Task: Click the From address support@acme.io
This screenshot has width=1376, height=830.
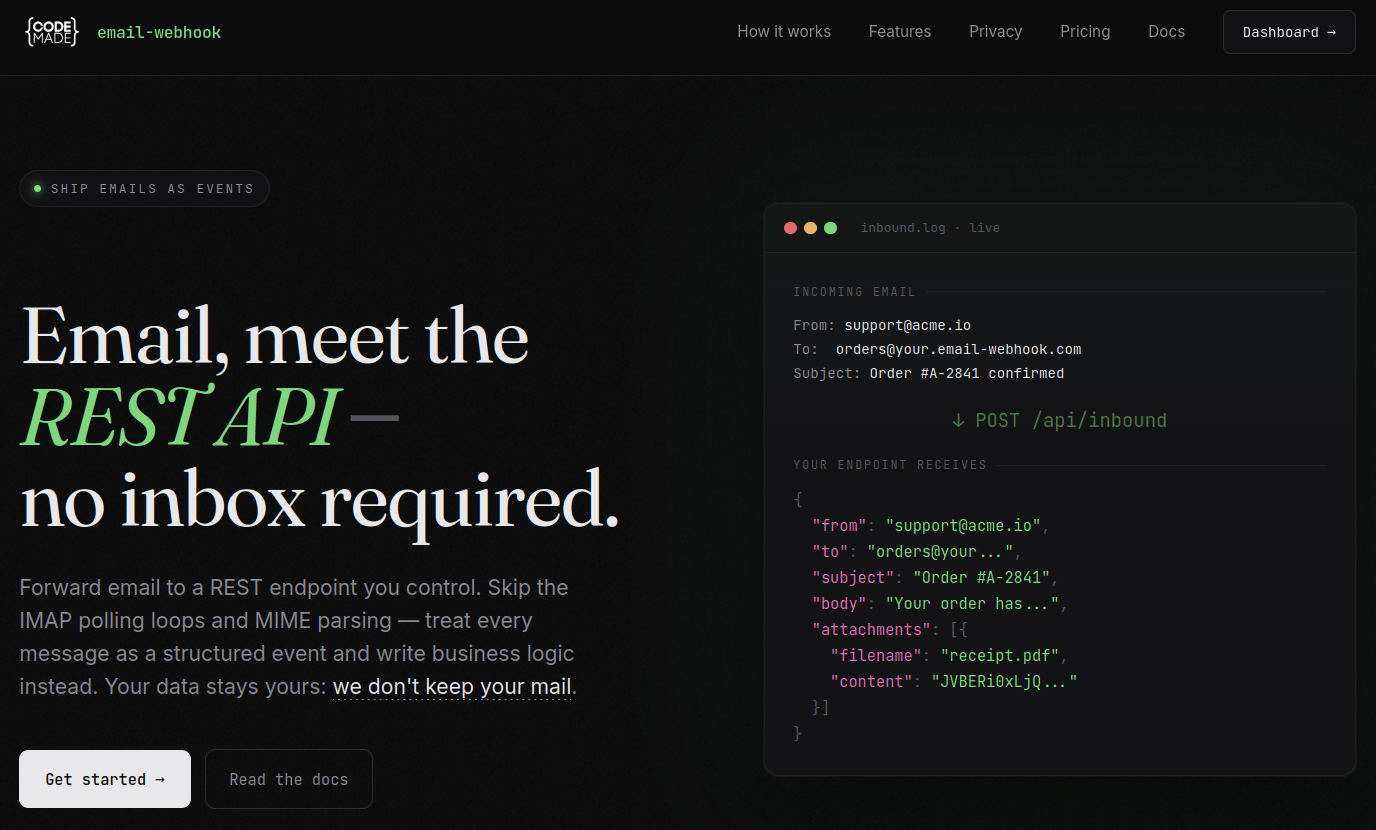Action: (x=907, y=325)
